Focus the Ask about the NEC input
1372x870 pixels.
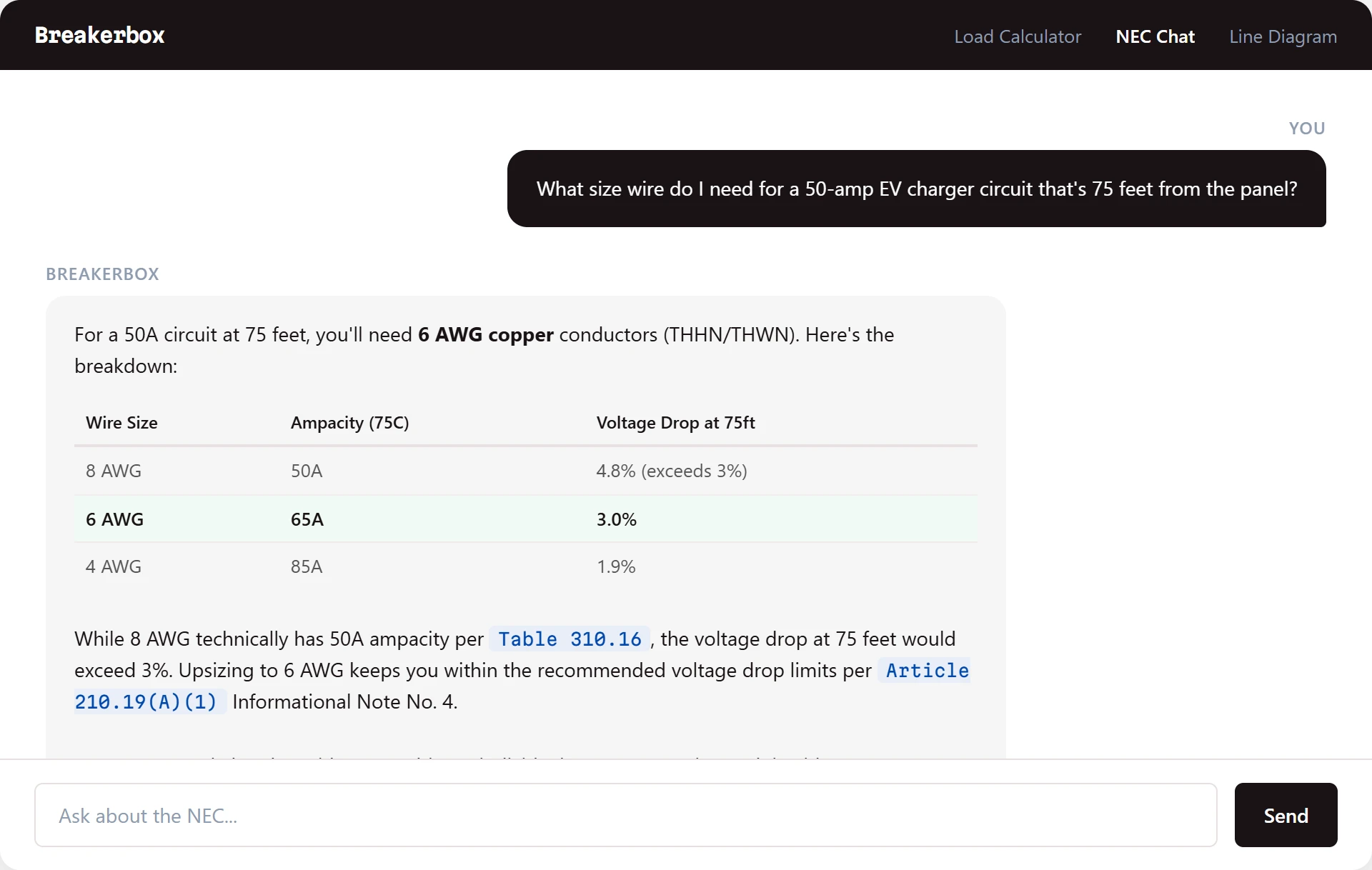(x=625, y=815)
